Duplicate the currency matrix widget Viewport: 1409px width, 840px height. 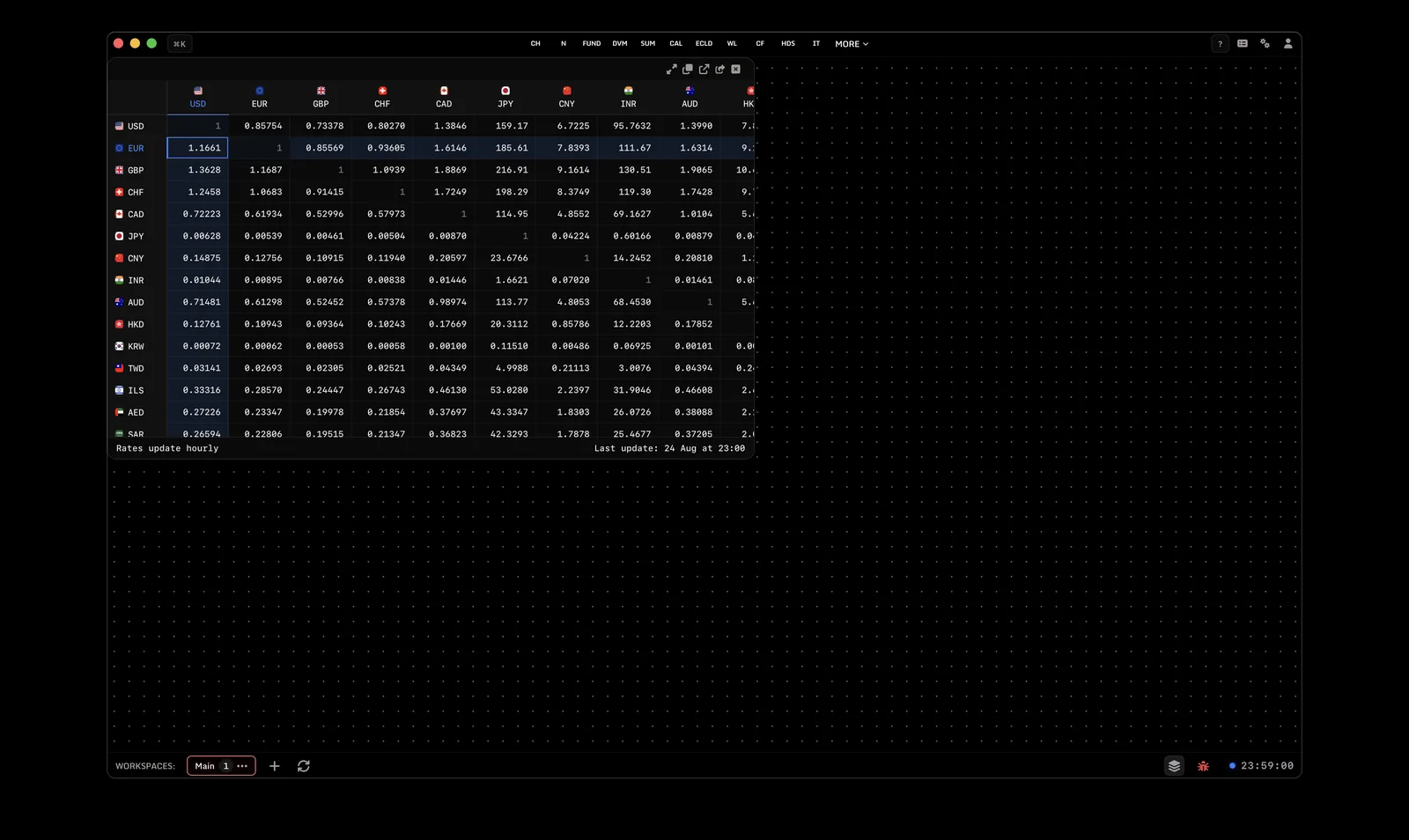[688, 69]
